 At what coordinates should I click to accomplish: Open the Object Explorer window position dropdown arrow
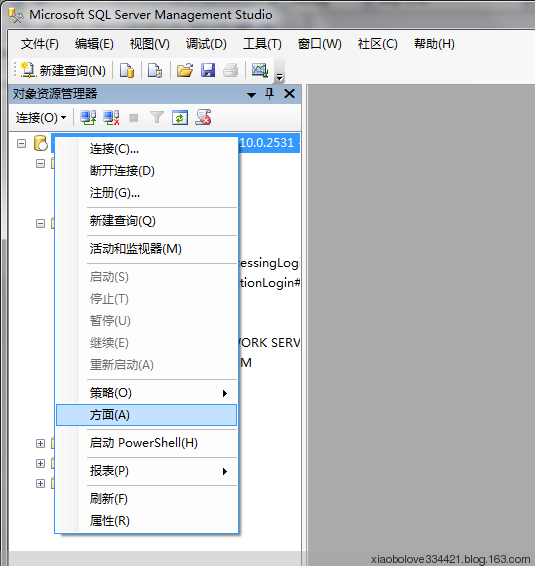(251, 95)
